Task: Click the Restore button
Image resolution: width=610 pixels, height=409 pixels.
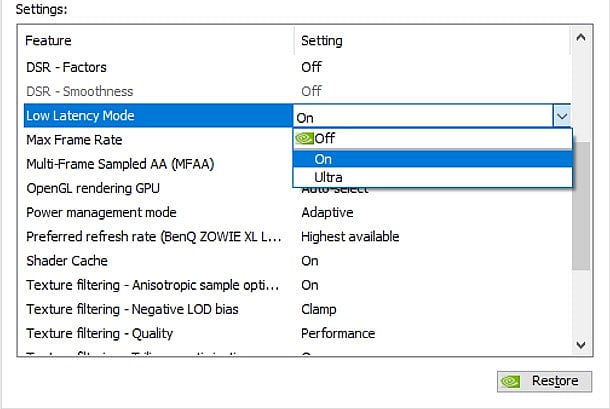Action: point(544,381)
